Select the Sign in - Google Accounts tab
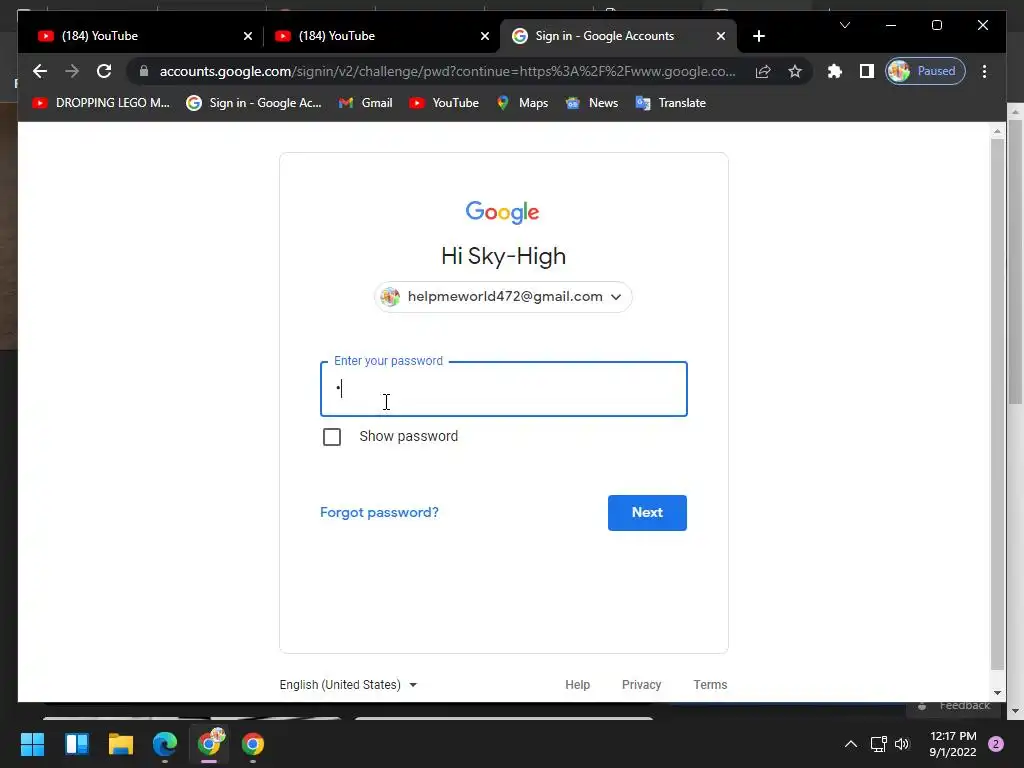Image resolution: width=1024 pixels, height=768 pixels. click(618, 36)
